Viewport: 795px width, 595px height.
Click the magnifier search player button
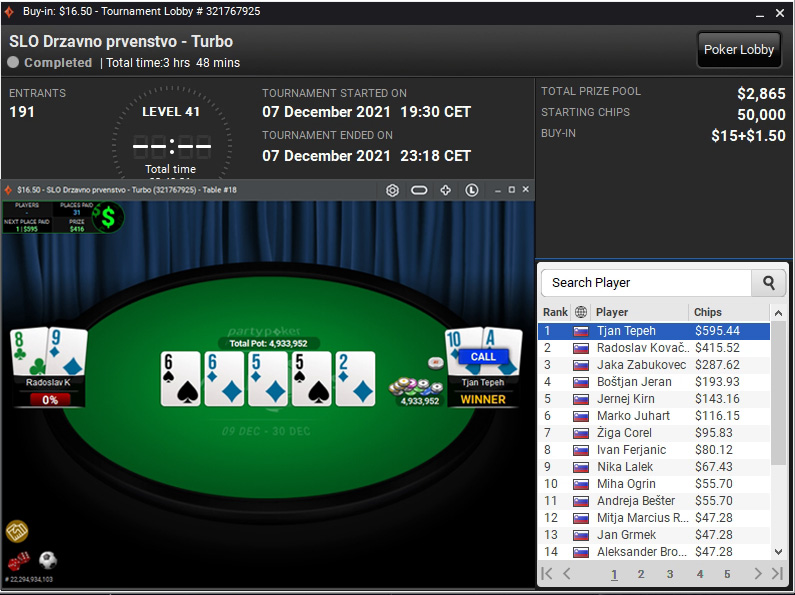tap(768, 283)
